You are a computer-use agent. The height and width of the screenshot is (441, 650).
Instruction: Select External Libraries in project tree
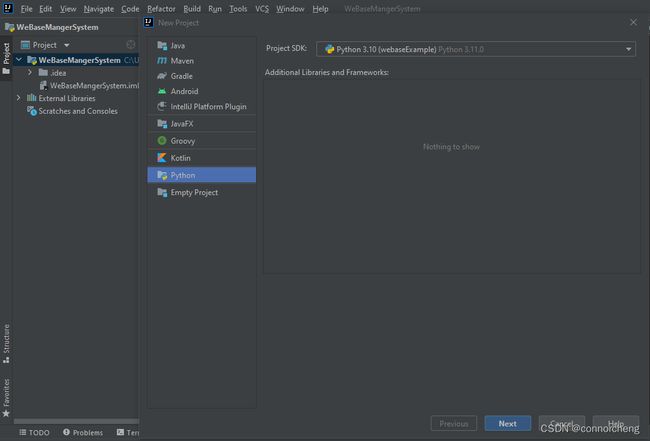pyautogui.click(x=61, y=98)
